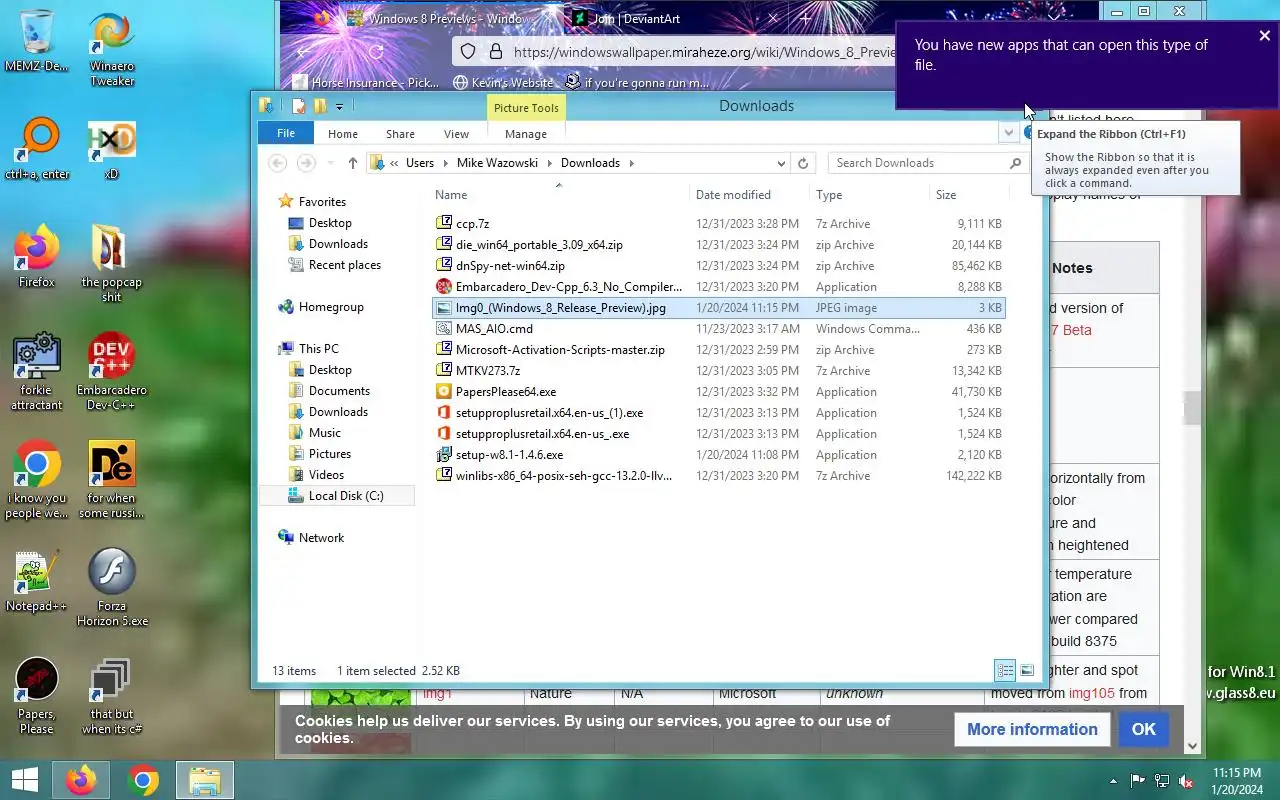The image size is (1280, 800).
Task: Switch to details view in the status bar
Action: coord(1005,671)
